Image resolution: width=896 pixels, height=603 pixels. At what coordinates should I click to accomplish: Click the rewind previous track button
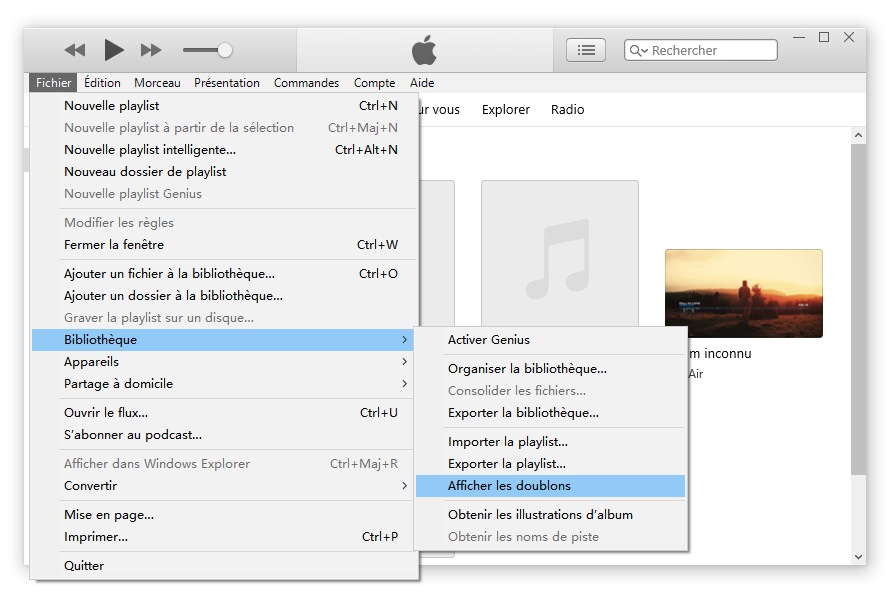[x=75, y=50]
